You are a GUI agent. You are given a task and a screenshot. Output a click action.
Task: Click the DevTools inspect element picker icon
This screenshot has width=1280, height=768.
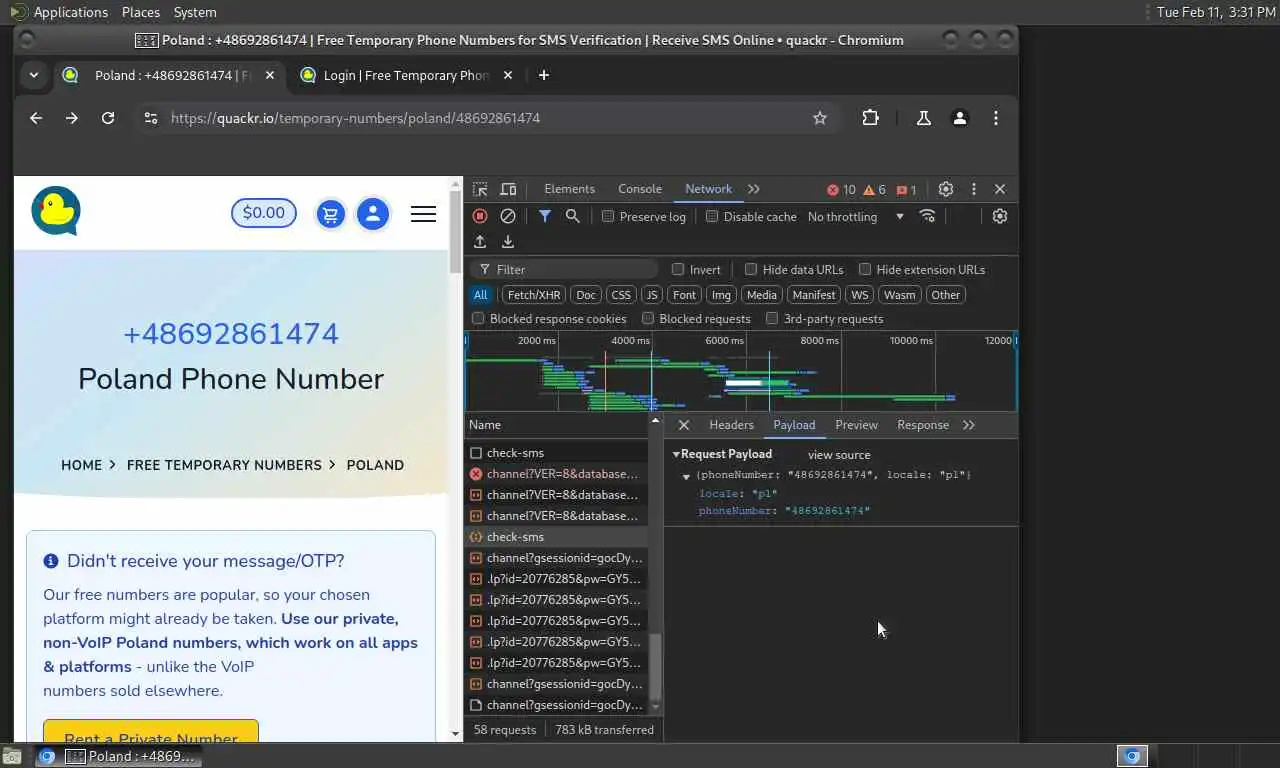coord(480,189)
